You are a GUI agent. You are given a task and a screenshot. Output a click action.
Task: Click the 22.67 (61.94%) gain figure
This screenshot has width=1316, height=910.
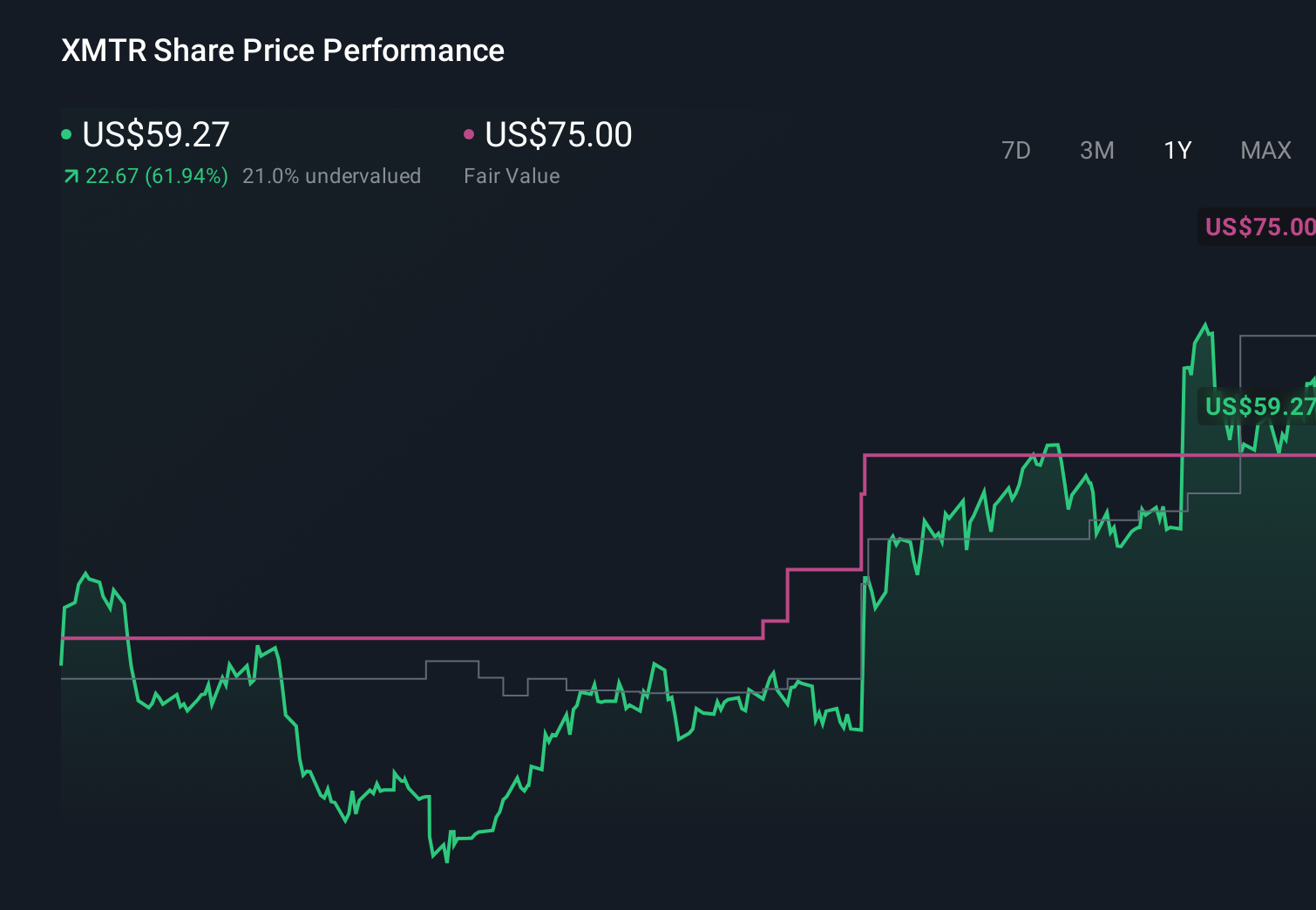pos(157,176)
